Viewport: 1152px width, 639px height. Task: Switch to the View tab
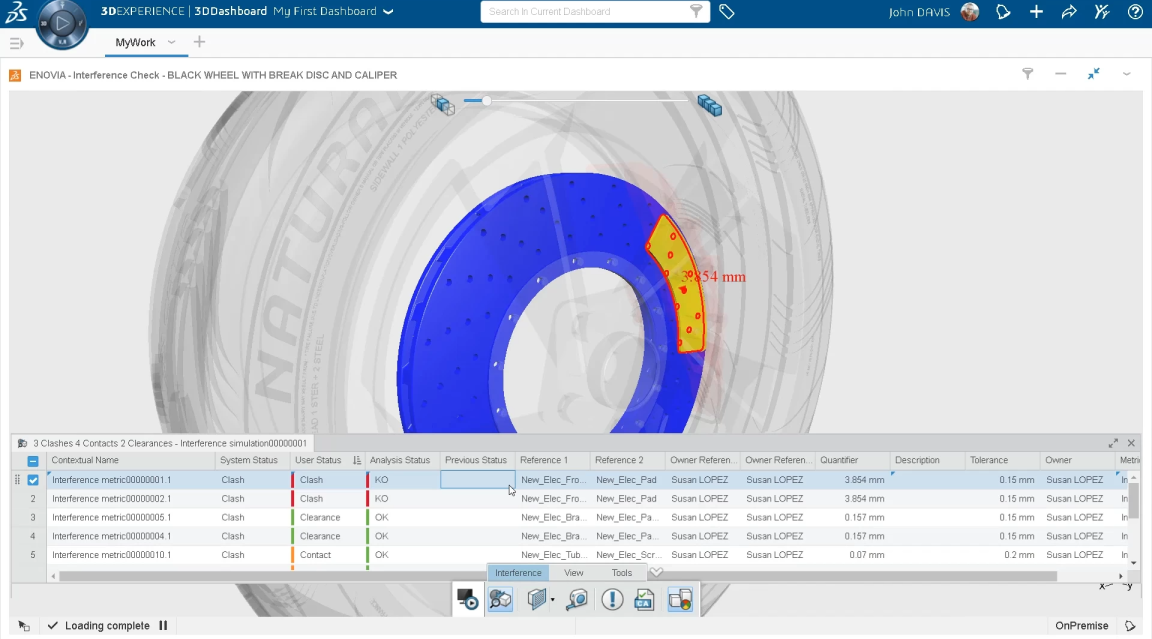click(573, 573)
